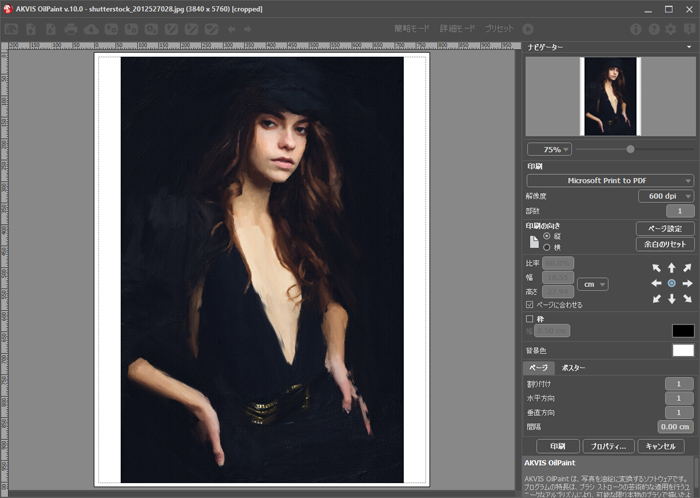Open zoom 75% dropdown
Screen dimensions: 700x498
[x=549, y=149]
